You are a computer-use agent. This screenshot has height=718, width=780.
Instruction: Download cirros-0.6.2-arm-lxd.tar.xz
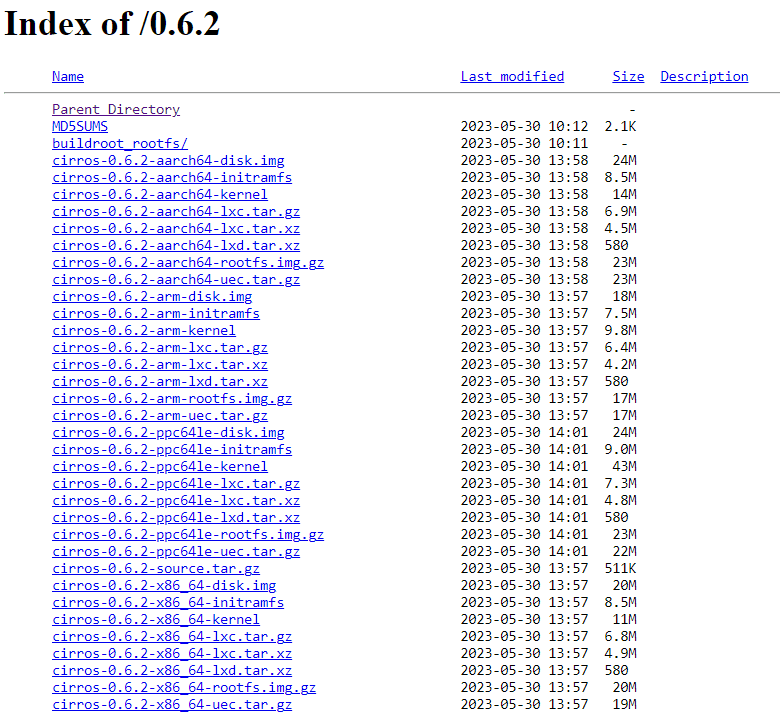tap(160, 381)
